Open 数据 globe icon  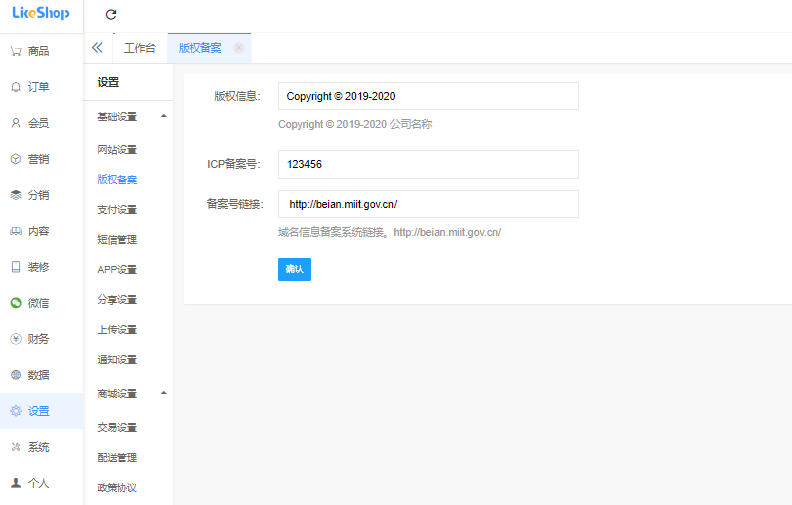[x=16, y=375]
